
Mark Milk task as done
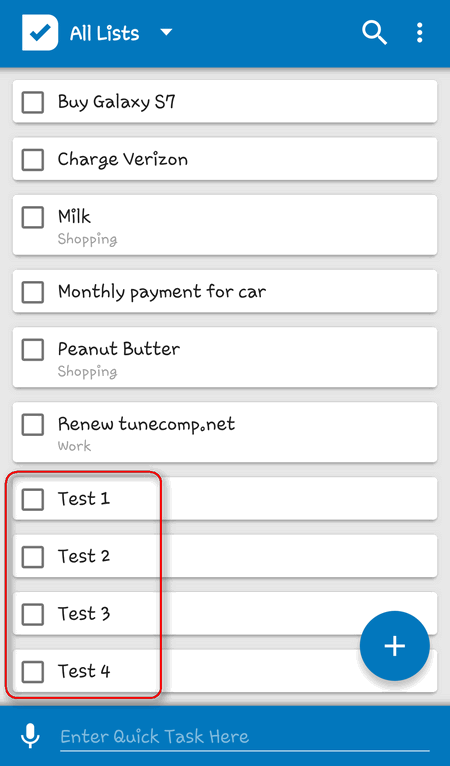pyautogui.click(x=33, y=217)
